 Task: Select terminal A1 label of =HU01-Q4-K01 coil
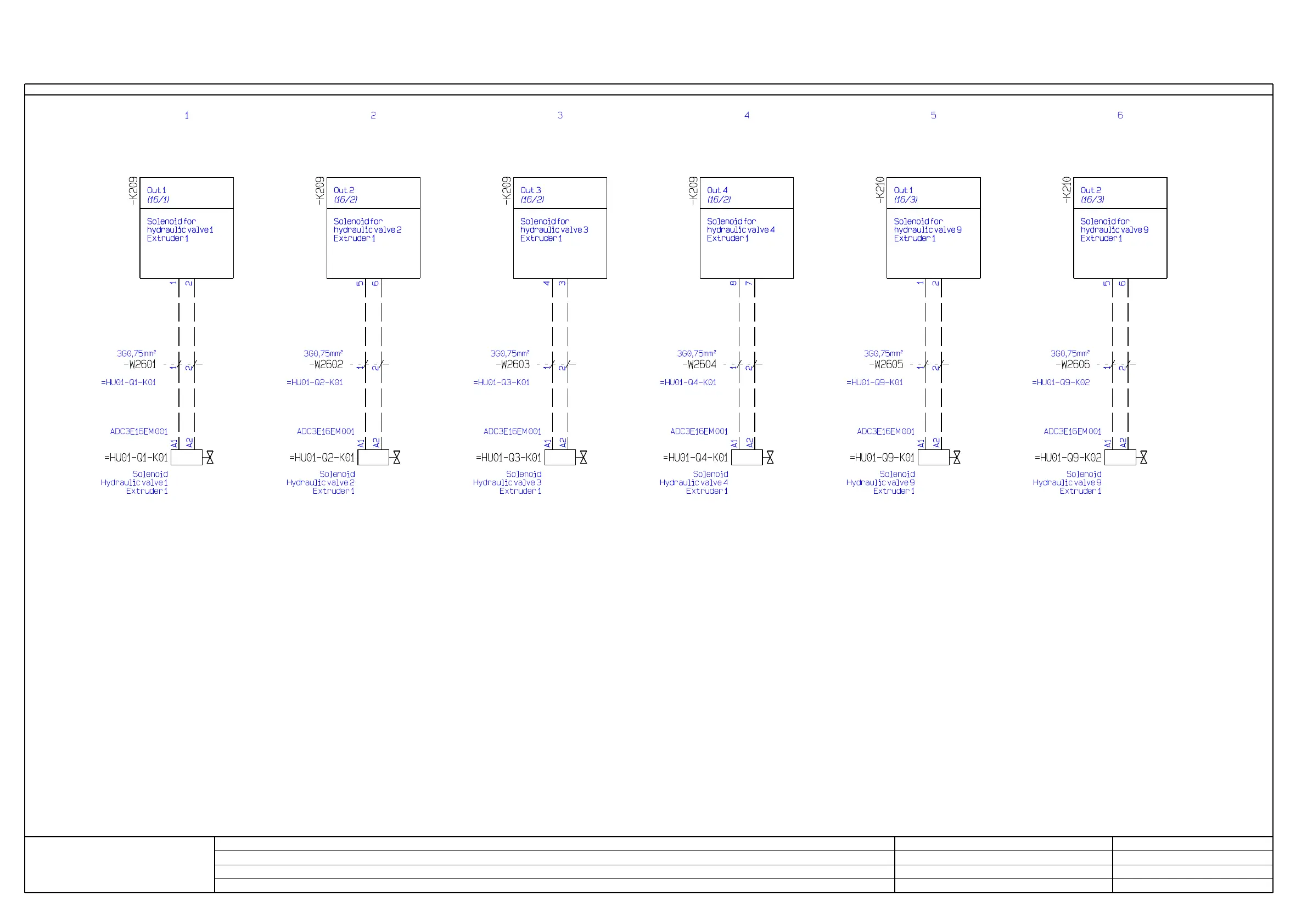click(734, 443)
